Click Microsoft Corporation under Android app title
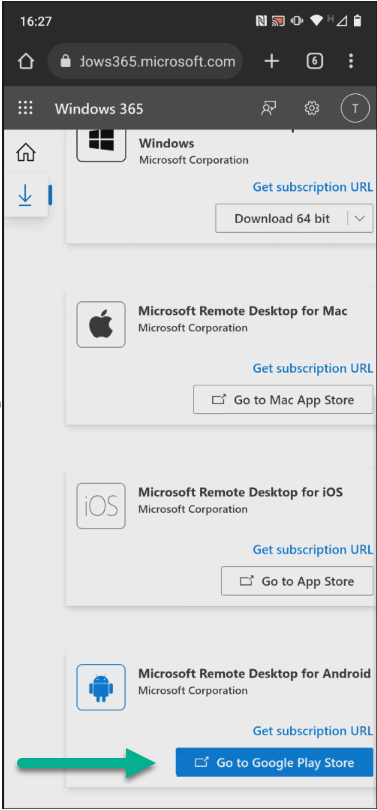Image resolution: width=377 pixels, height=810 pixels. (193, 690)
